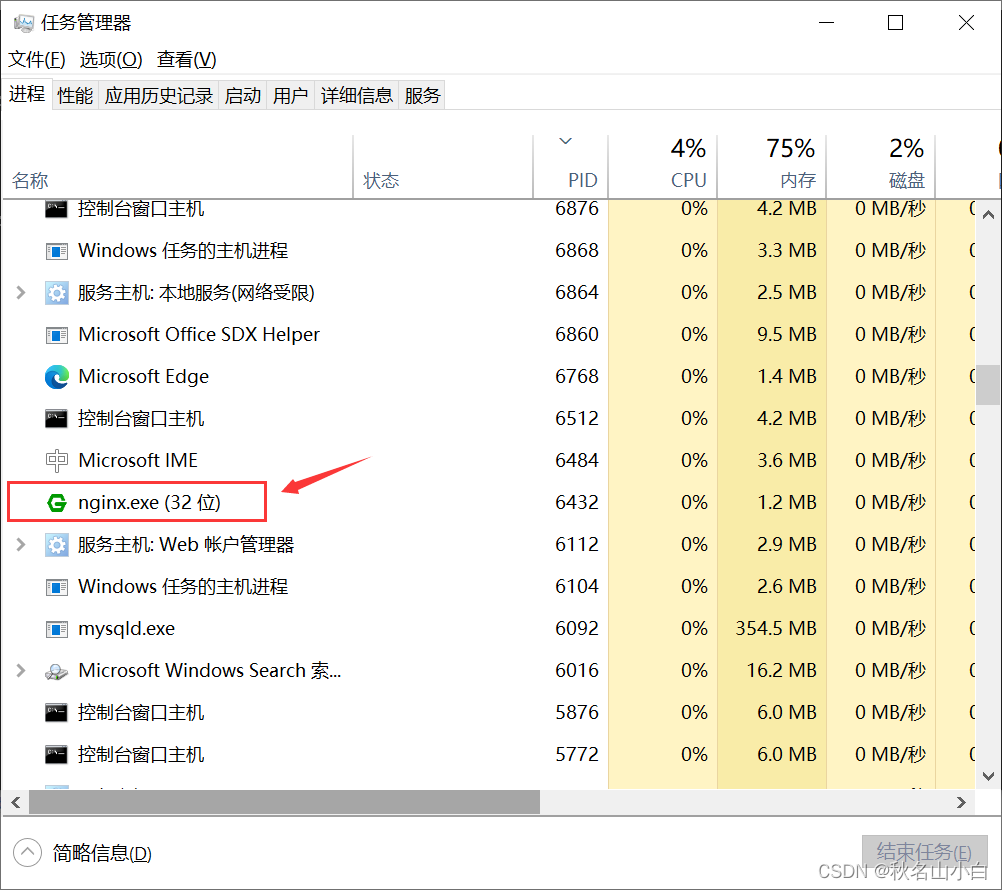Sort by the 名称 column header

(177, 166)
